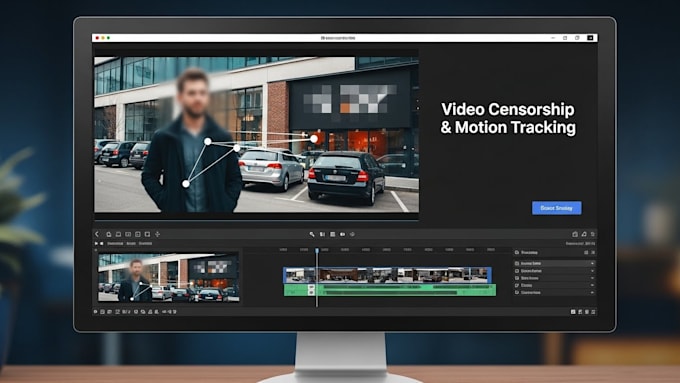The height and width of the screenshot is (383, 680).
Task: Select the camera icon in the center toolbar
Action: [343, 234]
